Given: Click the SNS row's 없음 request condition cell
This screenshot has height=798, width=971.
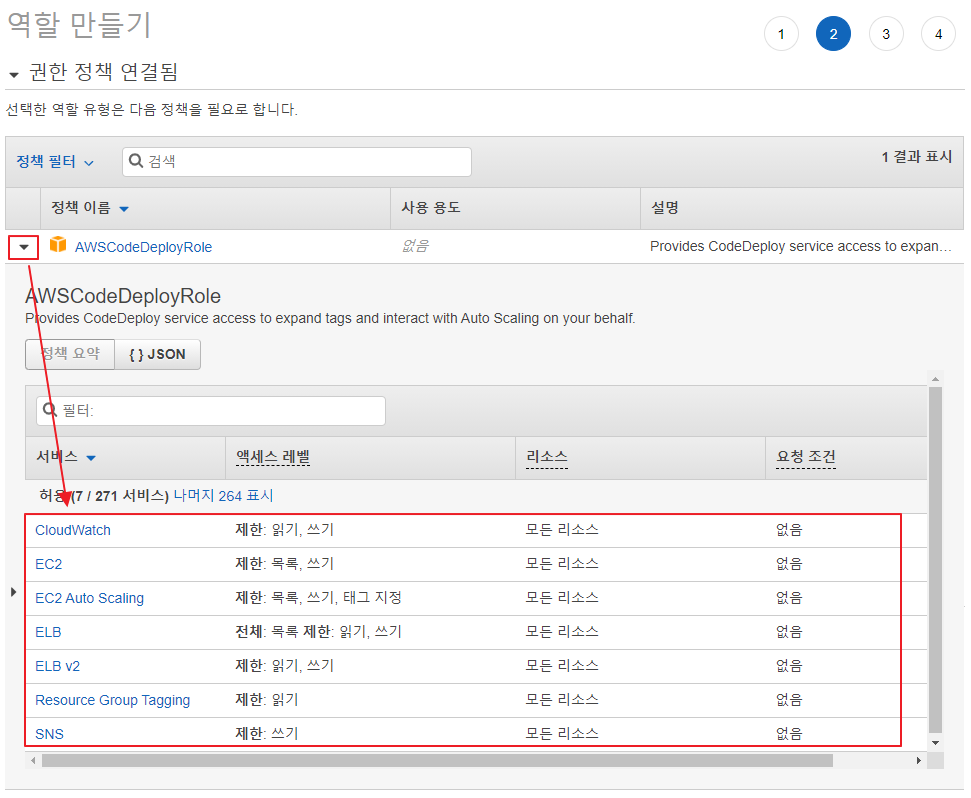Looking at the screenshot, I should [x=789, y=734].
